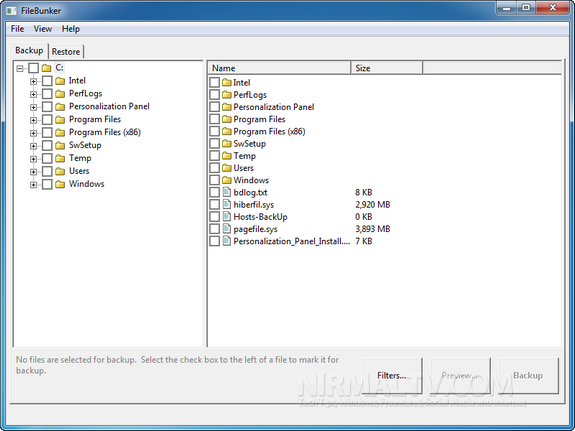
Task: Click the Temp folder icon in file list
Action: pos(227,156)
